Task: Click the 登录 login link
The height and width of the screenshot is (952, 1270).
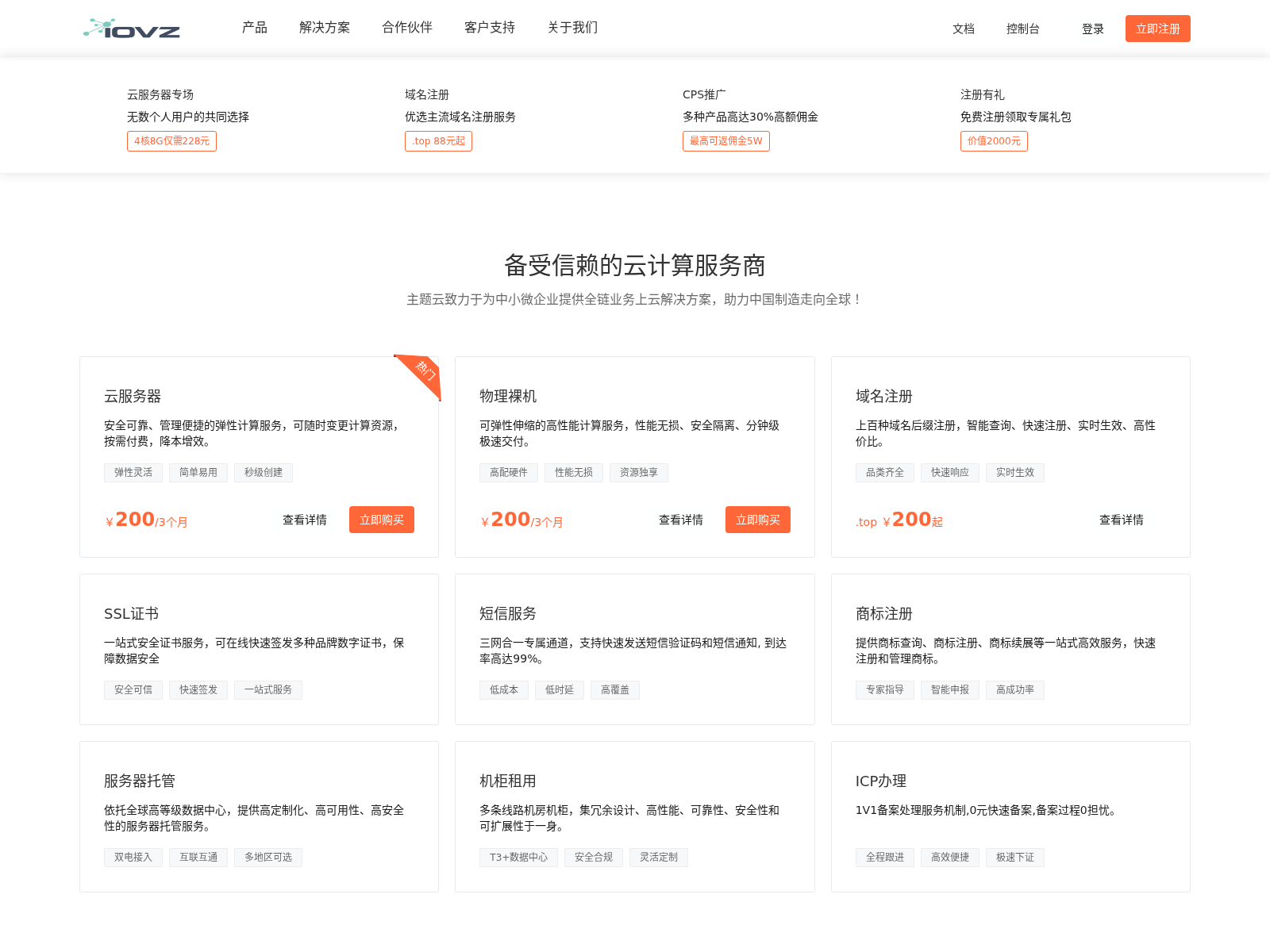Action: [1092, 29]
